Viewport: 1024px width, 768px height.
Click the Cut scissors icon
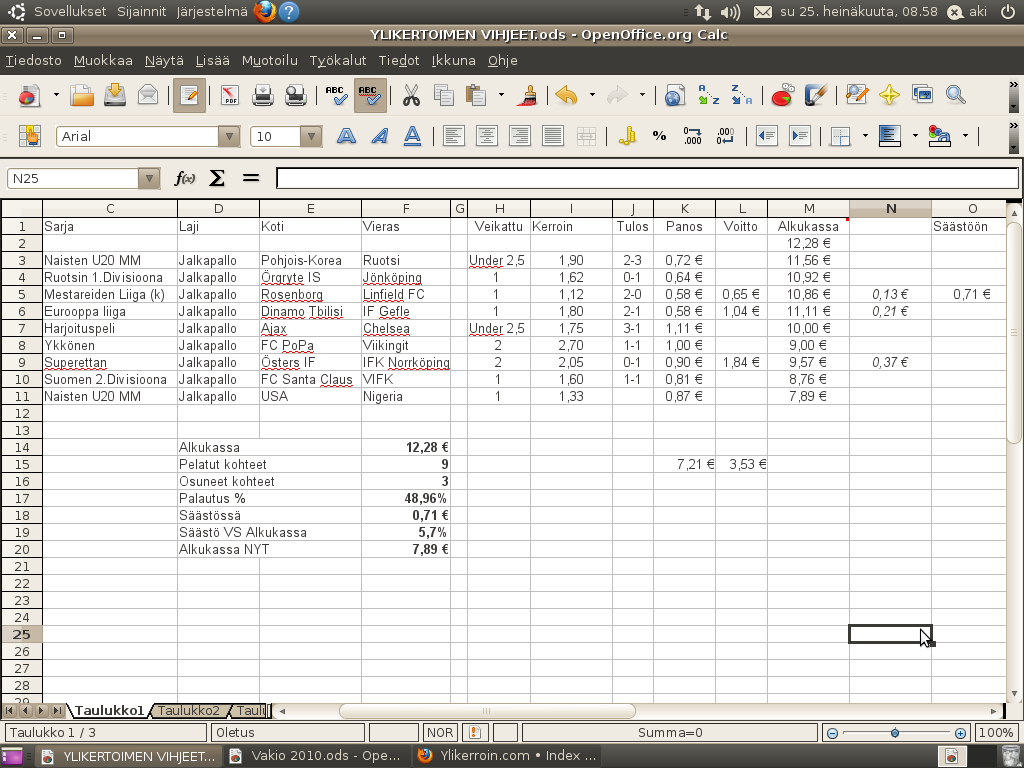410,96
